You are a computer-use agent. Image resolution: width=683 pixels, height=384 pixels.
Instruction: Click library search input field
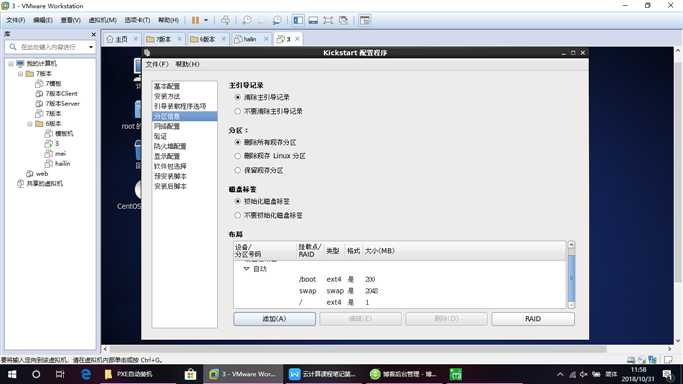[49, 47]
